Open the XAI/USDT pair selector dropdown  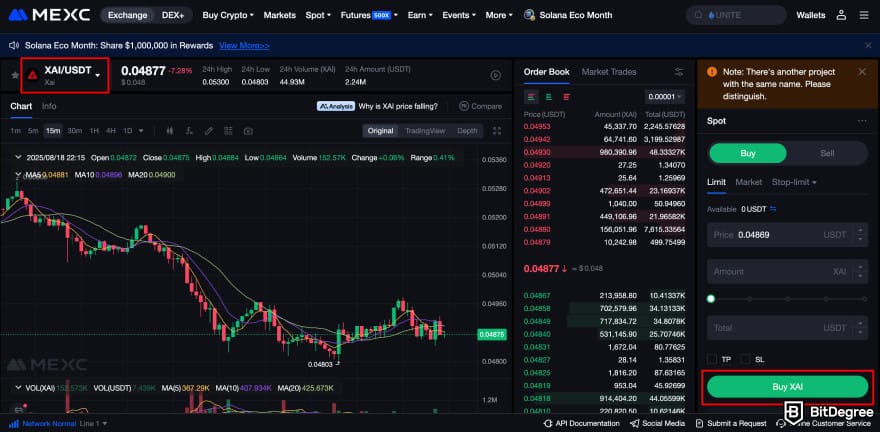(x=65, y=75)
